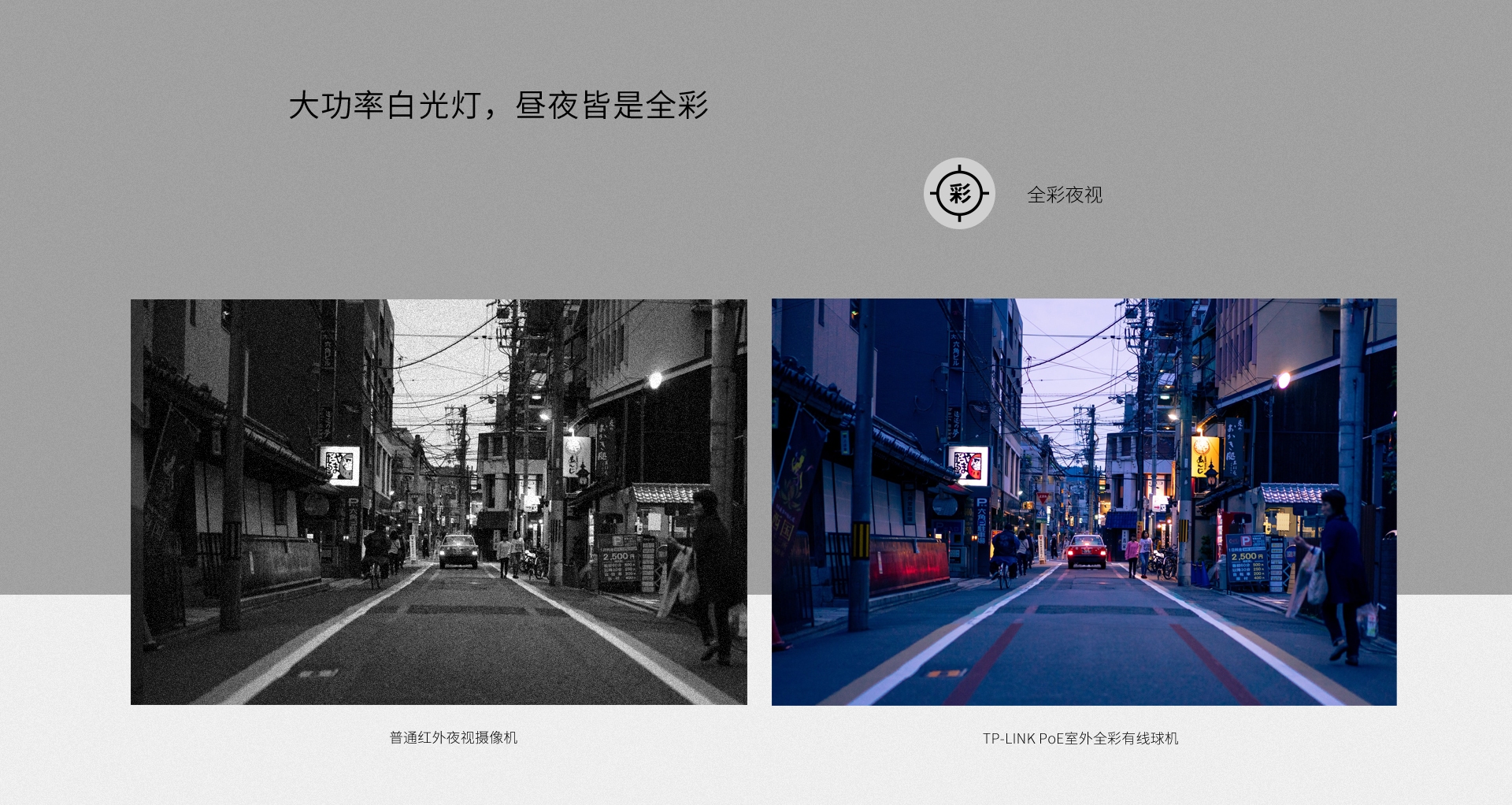Click the glowing street lamp in the color photo

(1283, 380)
